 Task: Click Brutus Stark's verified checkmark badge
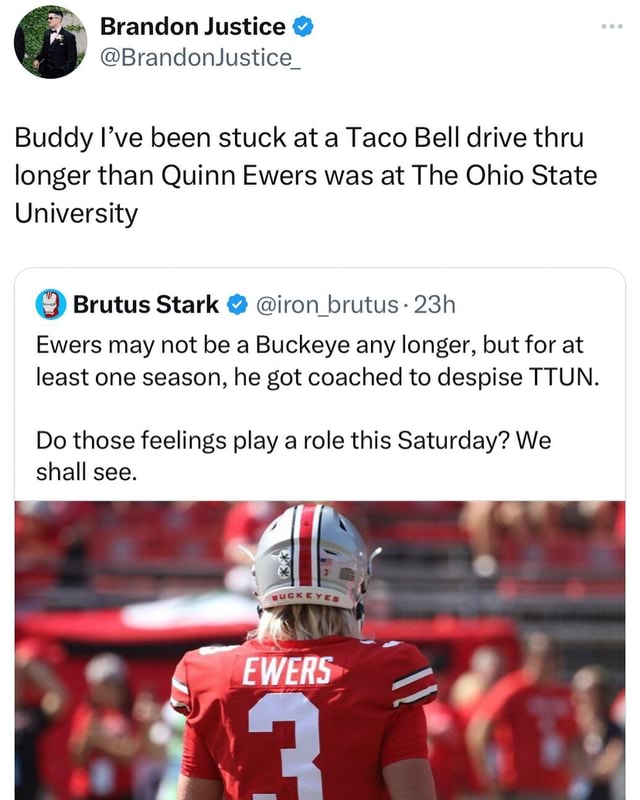[238, 304]
